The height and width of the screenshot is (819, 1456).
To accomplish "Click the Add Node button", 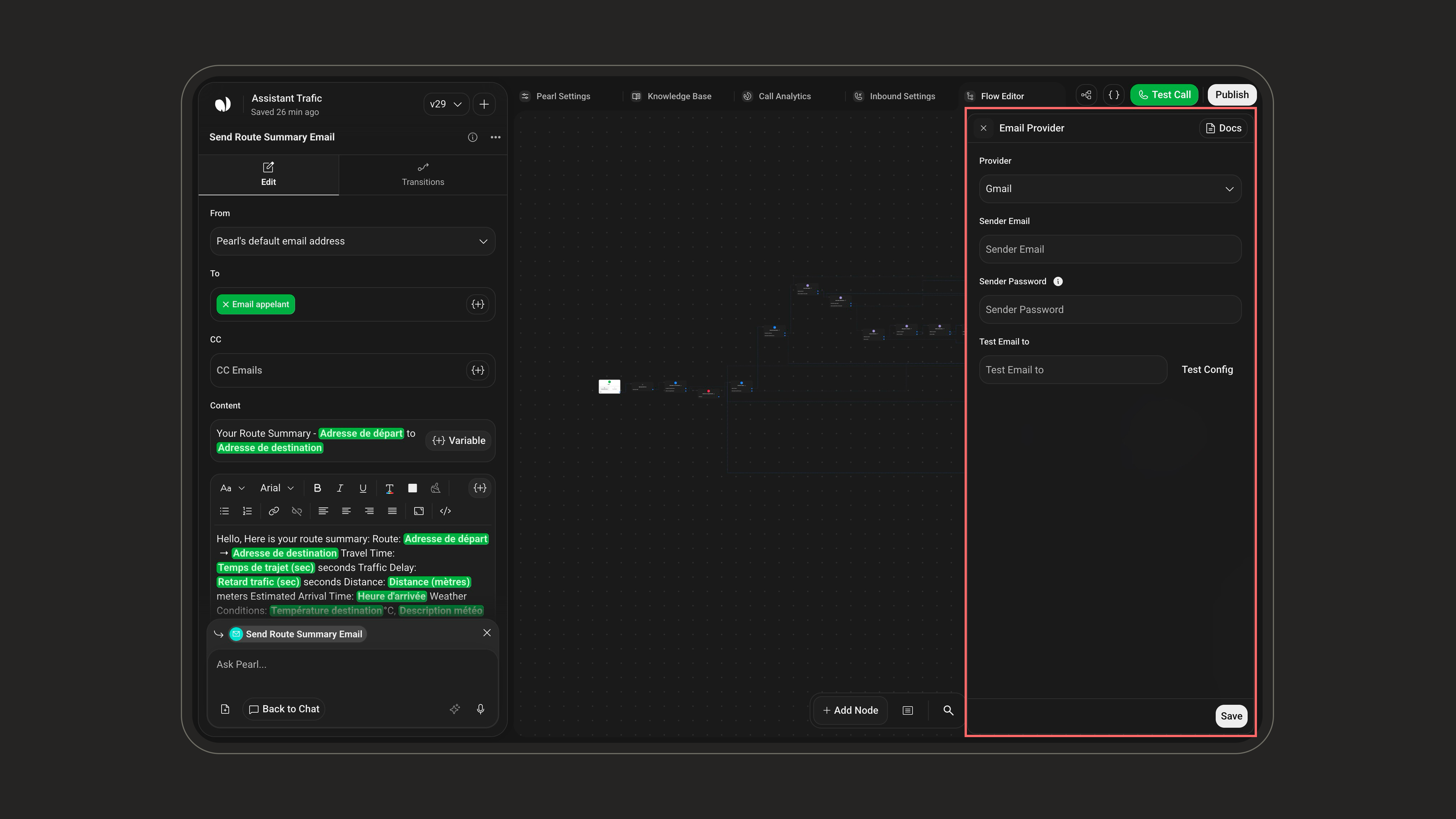I will coord(850,710).
